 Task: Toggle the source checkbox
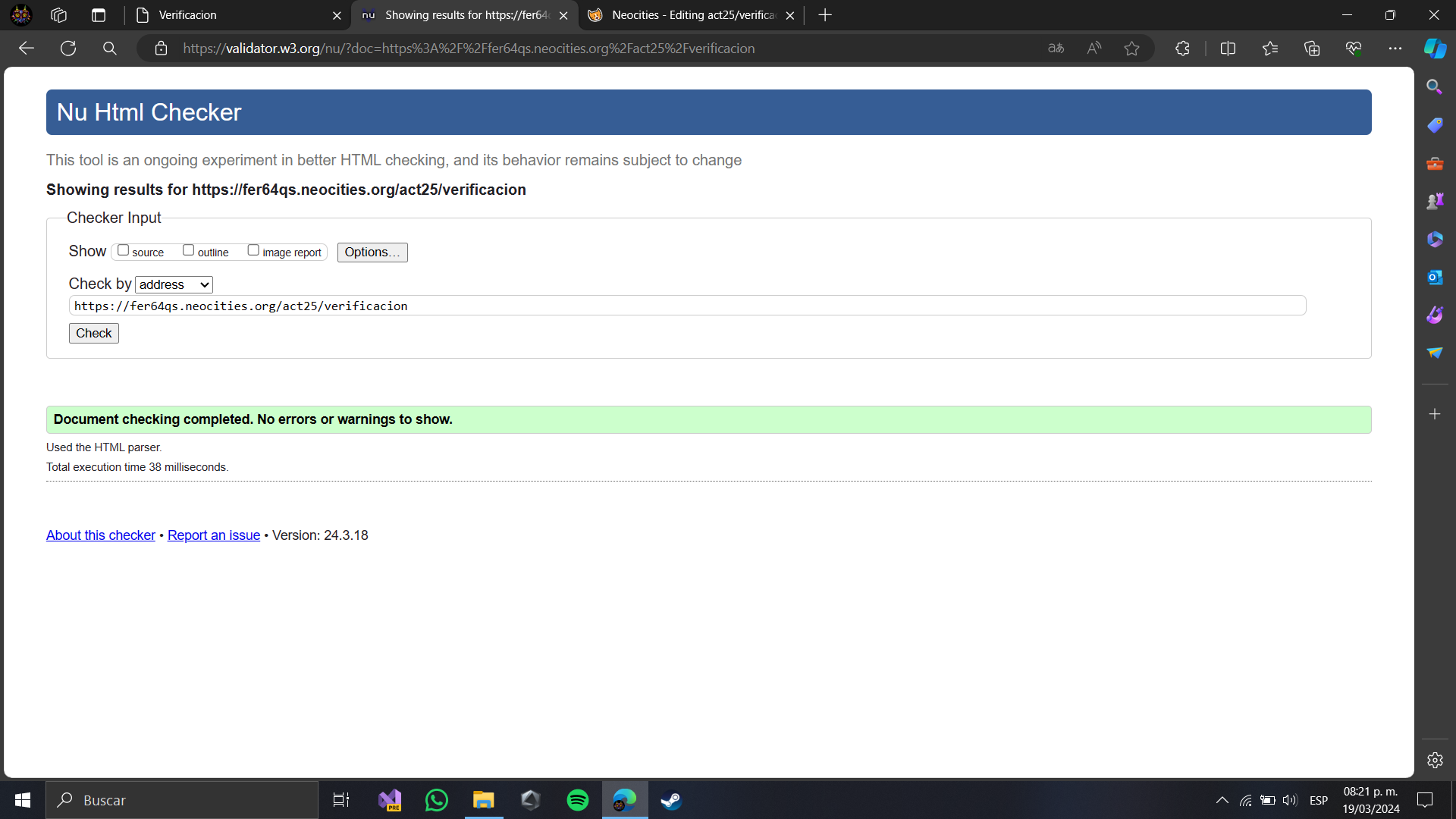[x=122, y=251]
